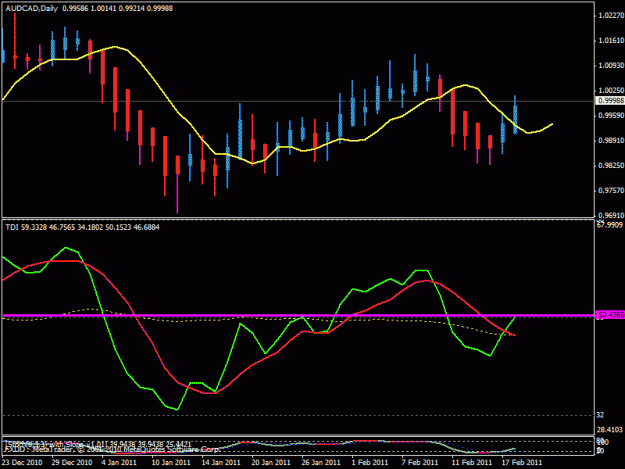Click the 14 Jan 2011 date label

click(x=221, y=463)
